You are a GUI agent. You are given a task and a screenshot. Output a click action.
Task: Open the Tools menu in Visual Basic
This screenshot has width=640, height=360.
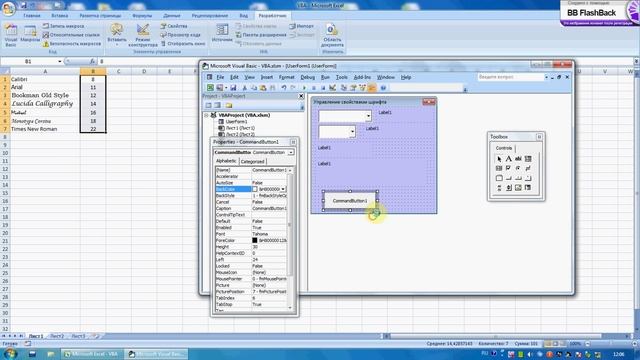point(342,77)
